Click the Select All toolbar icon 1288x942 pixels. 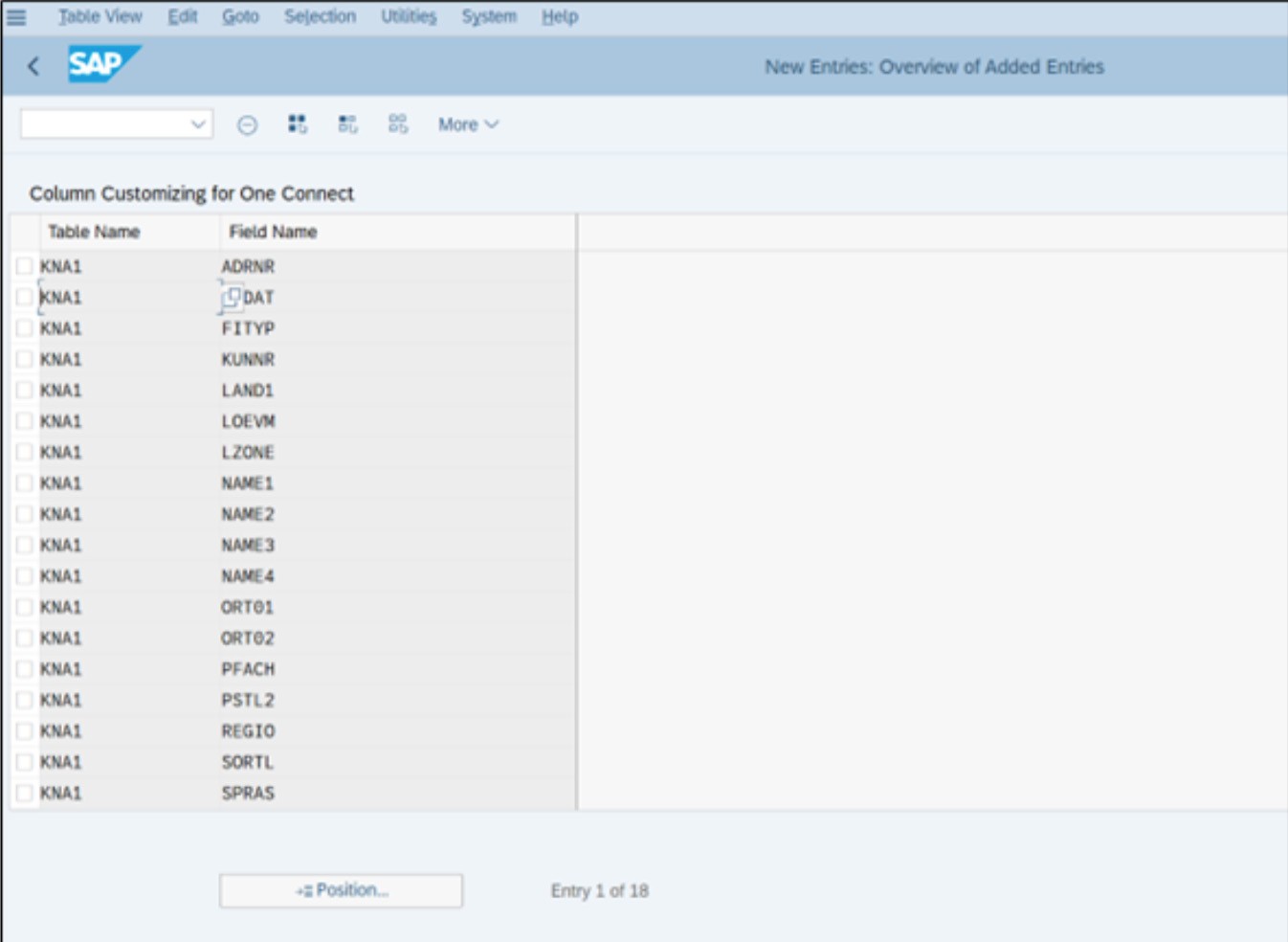tap(298, 124)
